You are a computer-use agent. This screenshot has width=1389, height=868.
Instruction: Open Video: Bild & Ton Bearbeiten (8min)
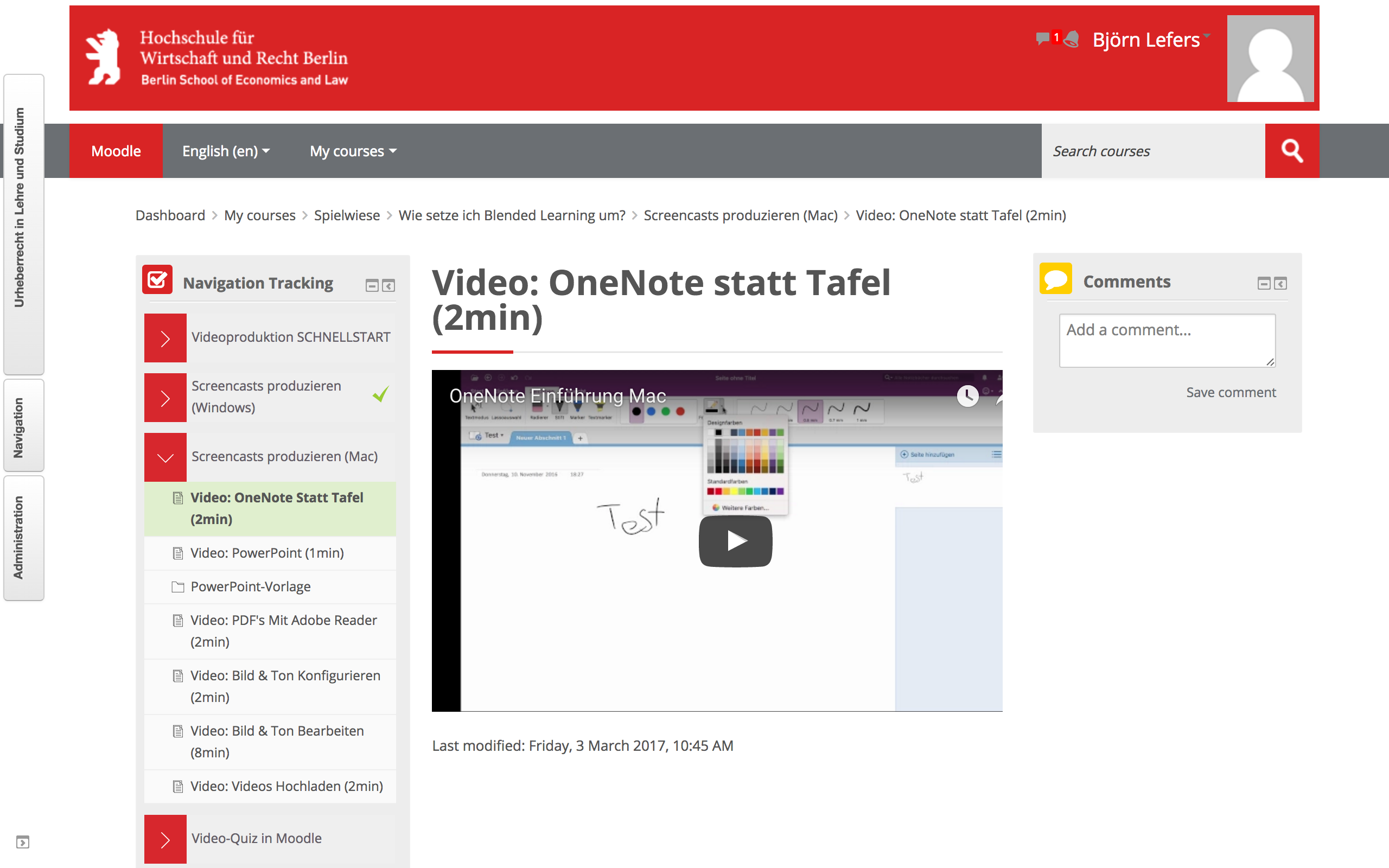pyautogui.click(x=277, y=741)
